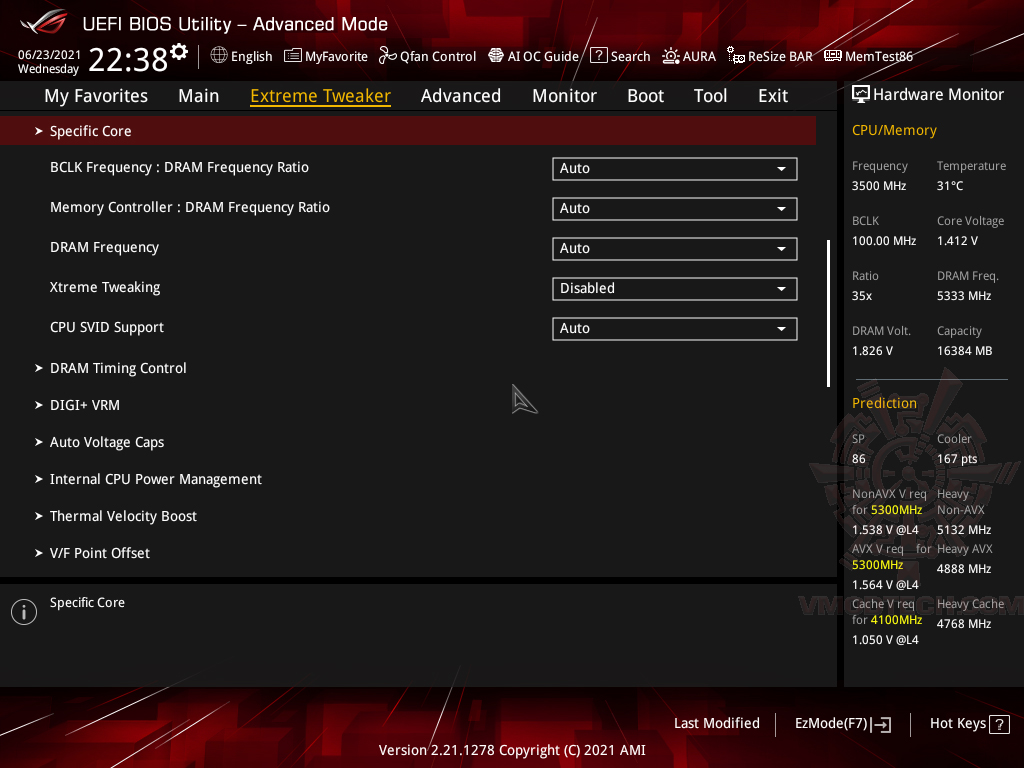Launch MemTest86 from the toolbar
Image resolution: width=1024 pixels, height=768 pixels.
[x=868, y=56]
